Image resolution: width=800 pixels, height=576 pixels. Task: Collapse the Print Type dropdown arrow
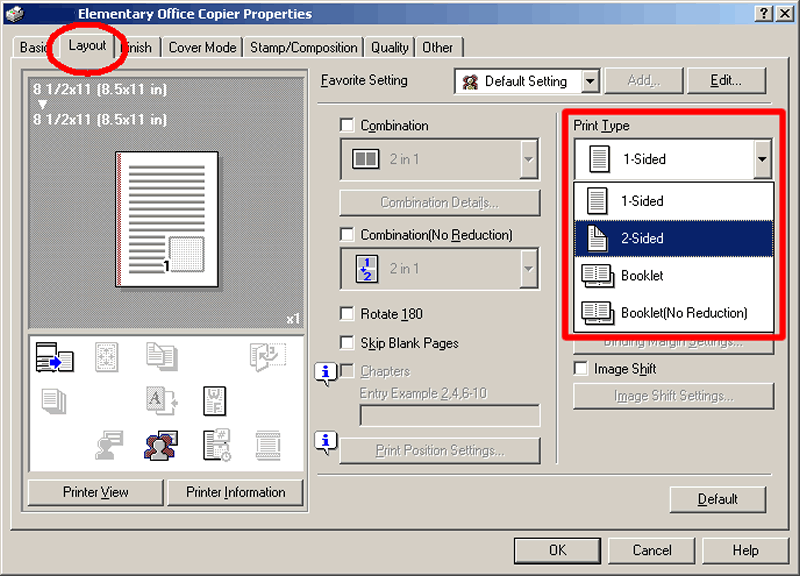point(762,159)
